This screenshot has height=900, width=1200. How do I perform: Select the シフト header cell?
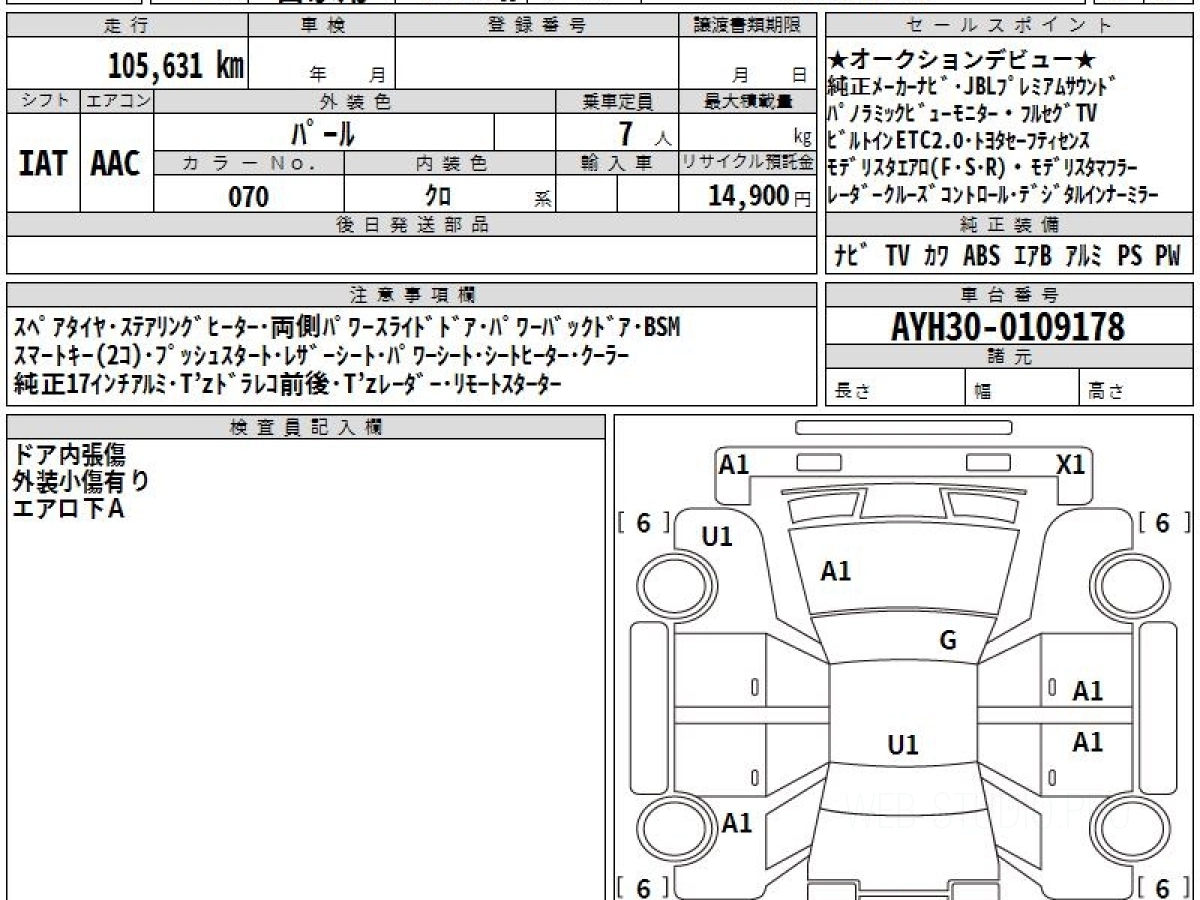[43, 101]
